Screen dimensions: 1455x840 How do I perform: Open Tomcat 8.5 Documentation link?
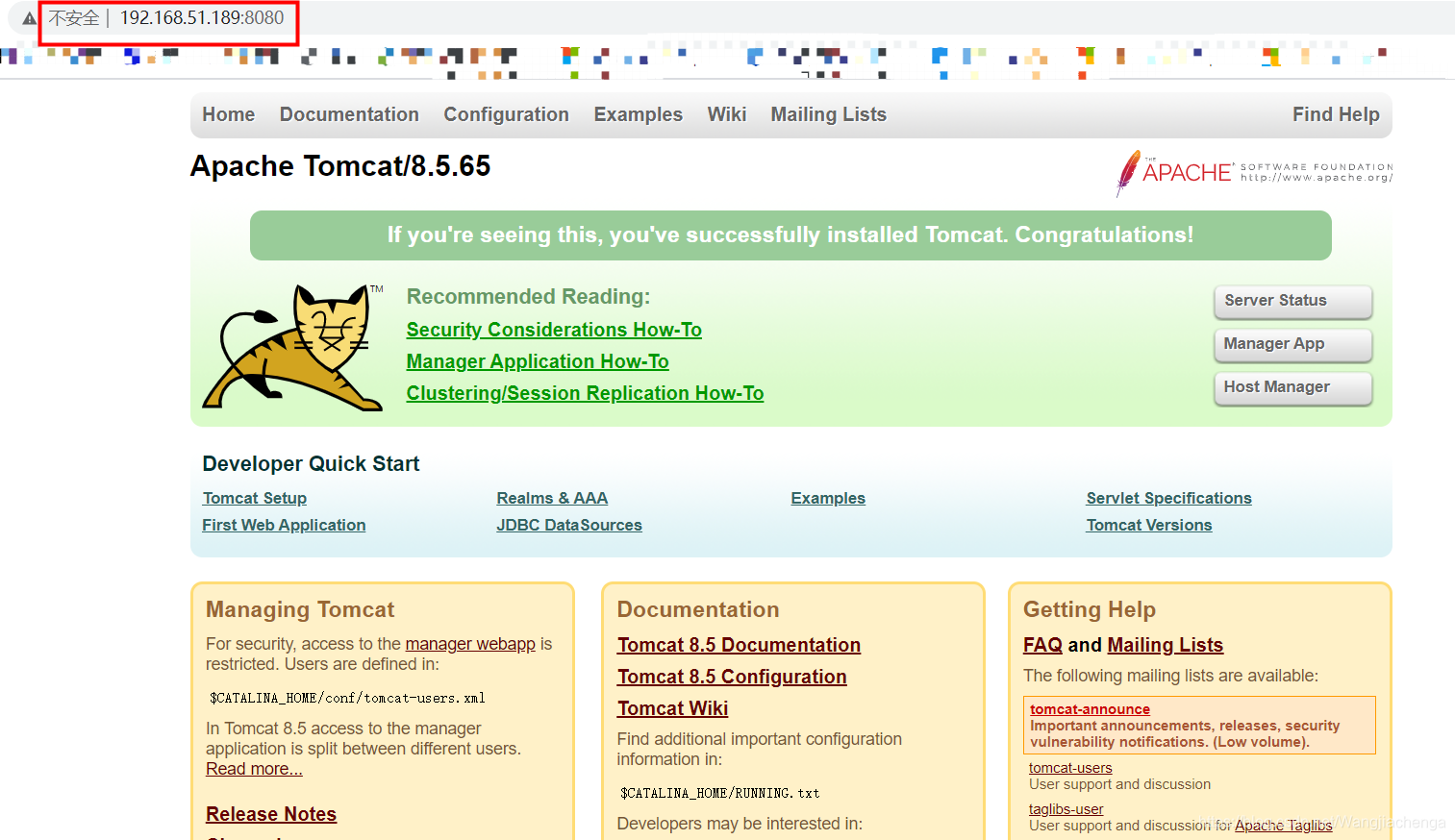(739, 645)
